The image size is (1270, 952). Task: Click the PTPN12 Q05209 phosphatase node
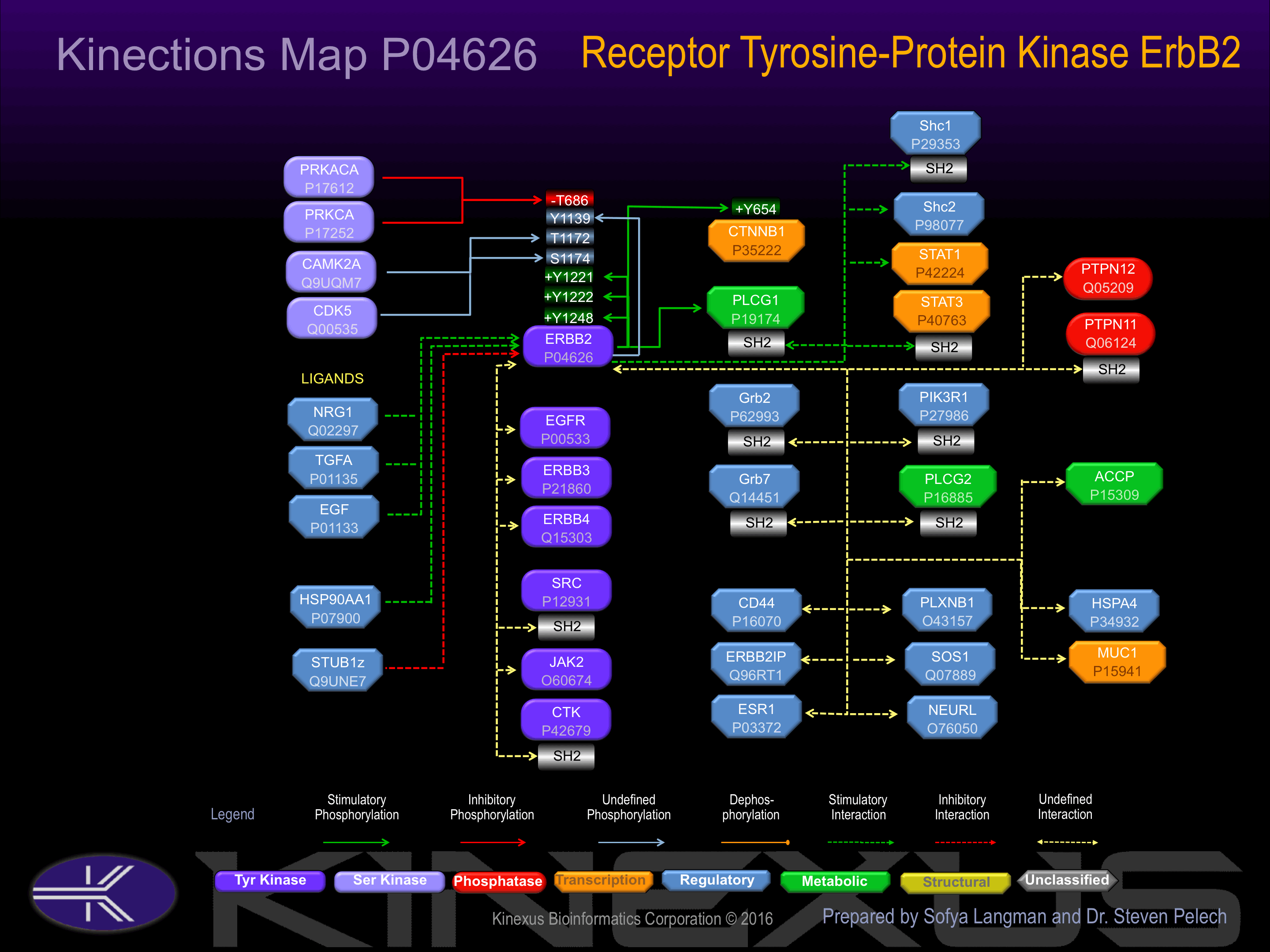coord(1108,278)
